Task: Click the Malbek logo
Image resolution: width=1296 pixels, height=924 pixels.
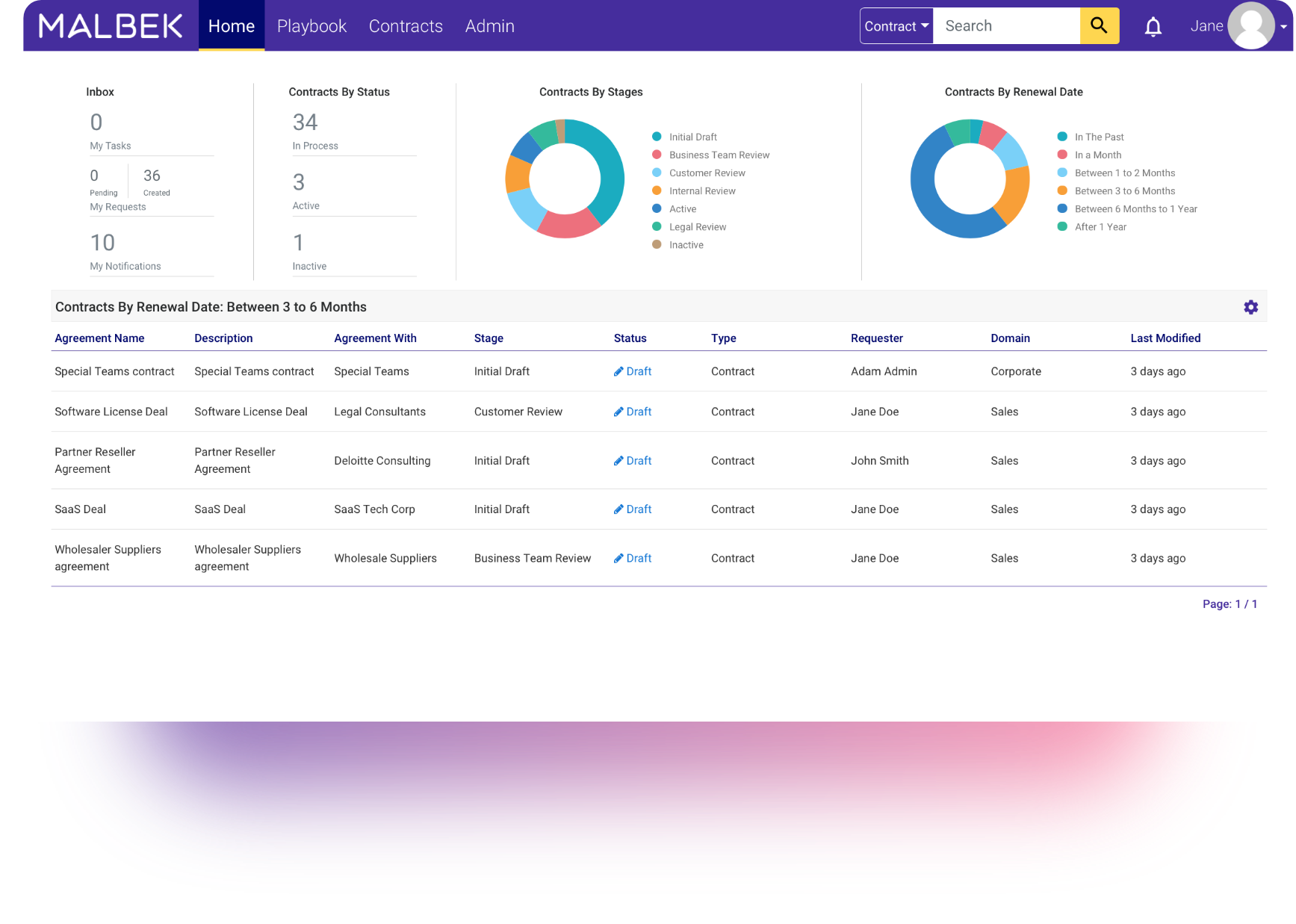Action: [111, 26]
